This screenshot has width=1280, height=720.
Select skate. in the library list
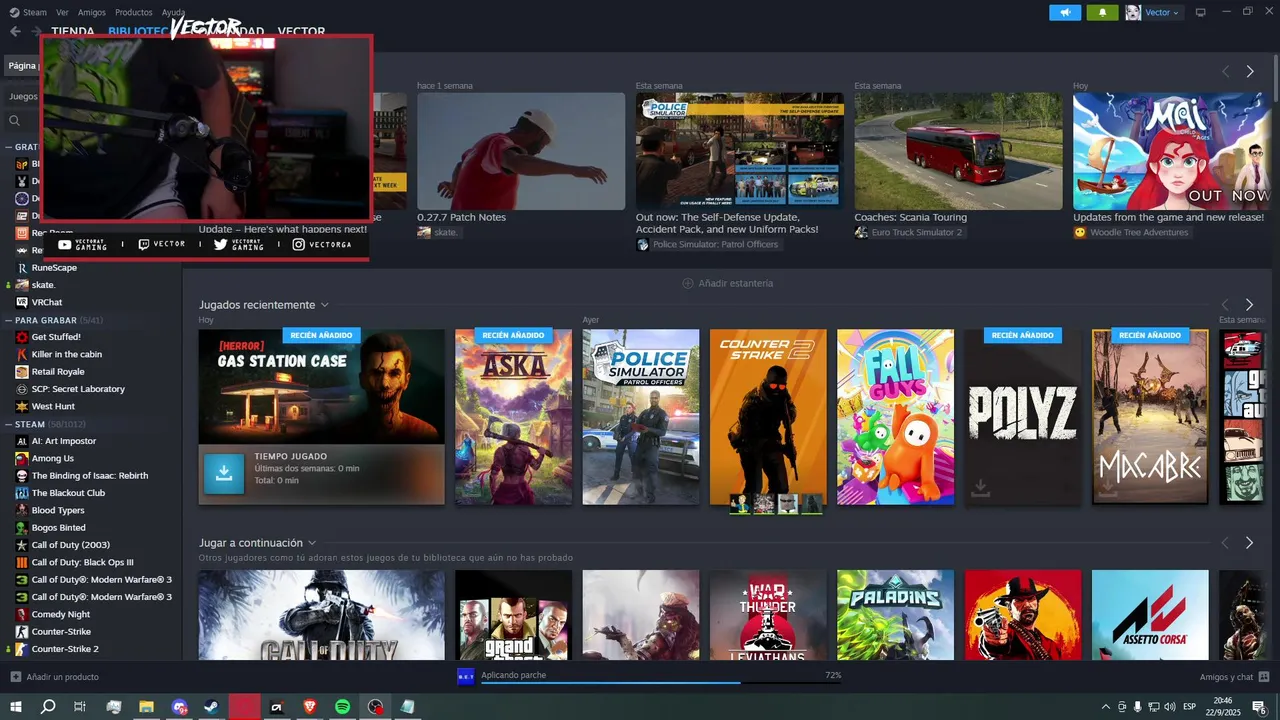click(x=43, y=285)
